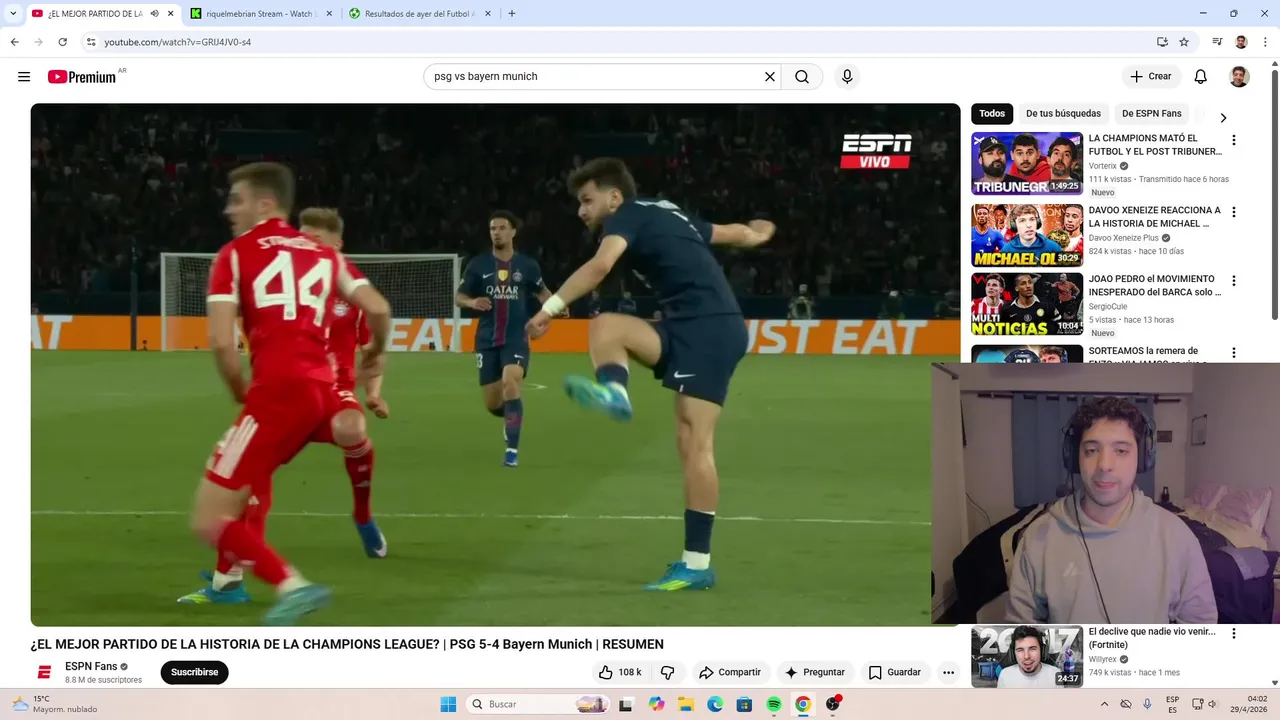Open File Explorer from the taskbar
Viewport: 1280px width, 720px height.
tap(686, 704)
